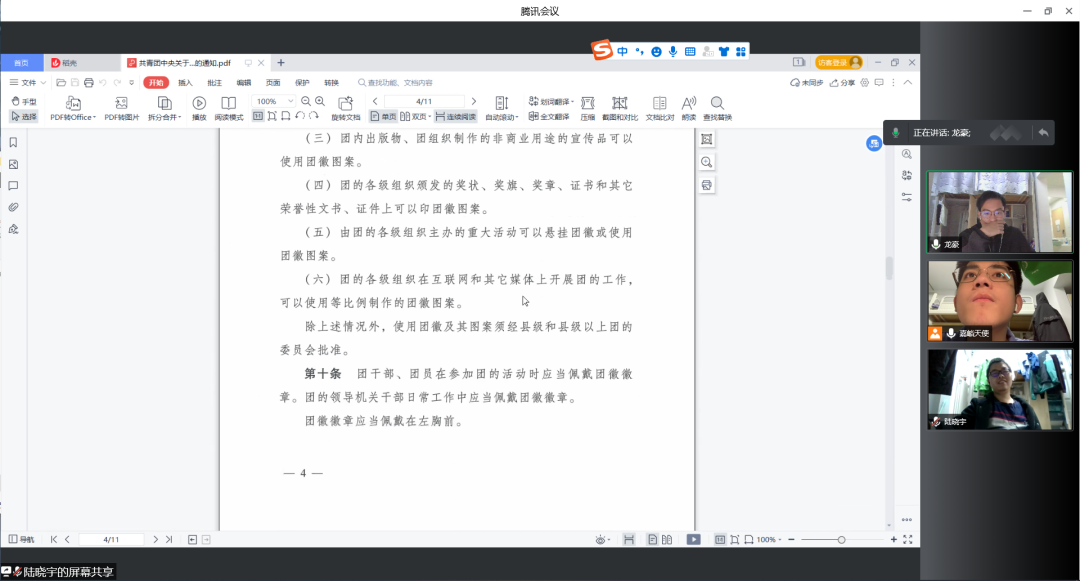Click the 旋转文档 rotate document icon
This screenshot has height=581, width=1080.
coord(346,103)
